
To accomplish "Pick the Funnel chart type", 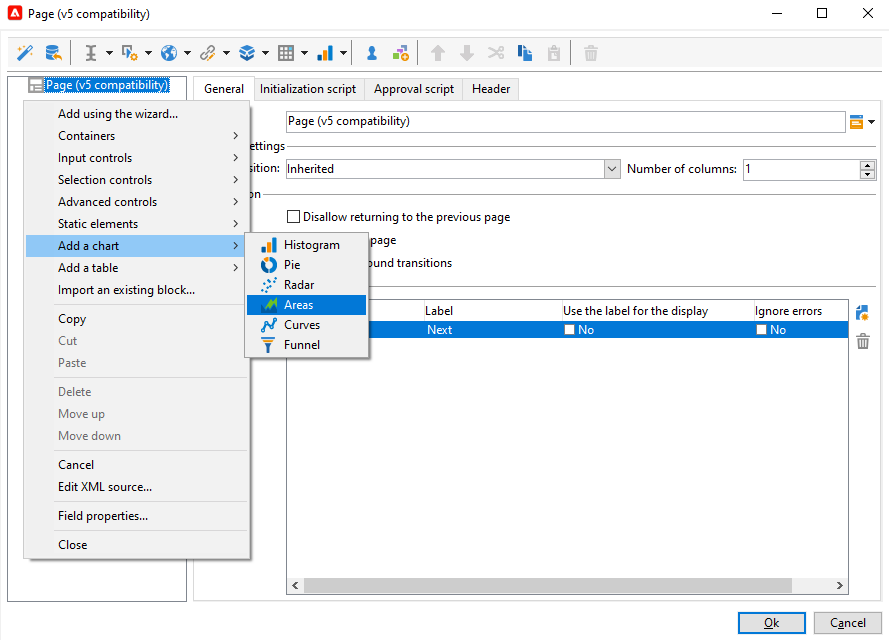I will point(301,345).
